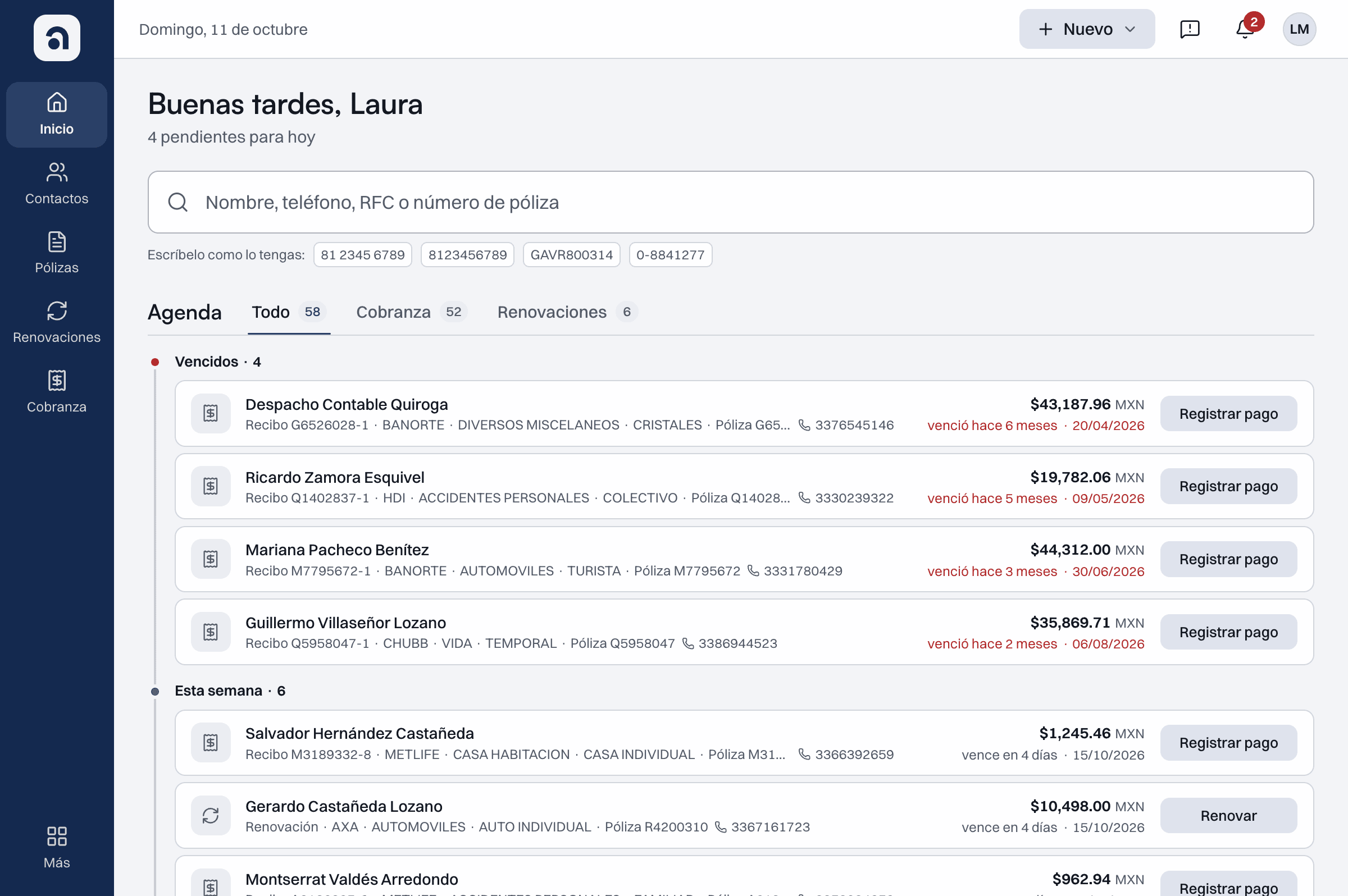Switch to the Todo tab

pos(289,312)
